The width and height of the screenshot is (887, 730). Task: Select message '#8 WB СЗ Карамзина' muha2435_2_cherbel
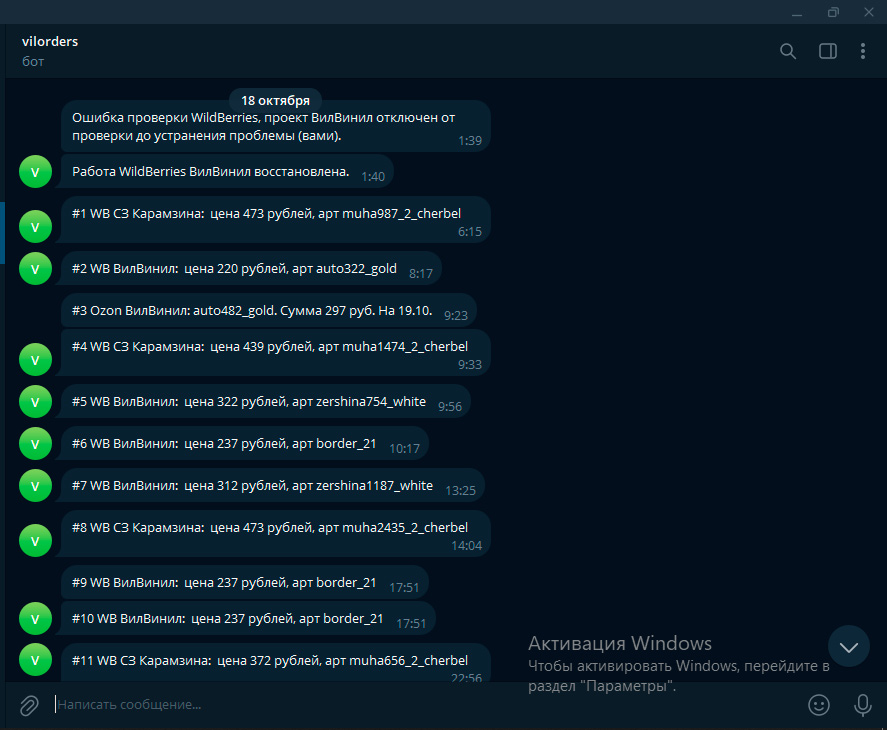[275, 534]
